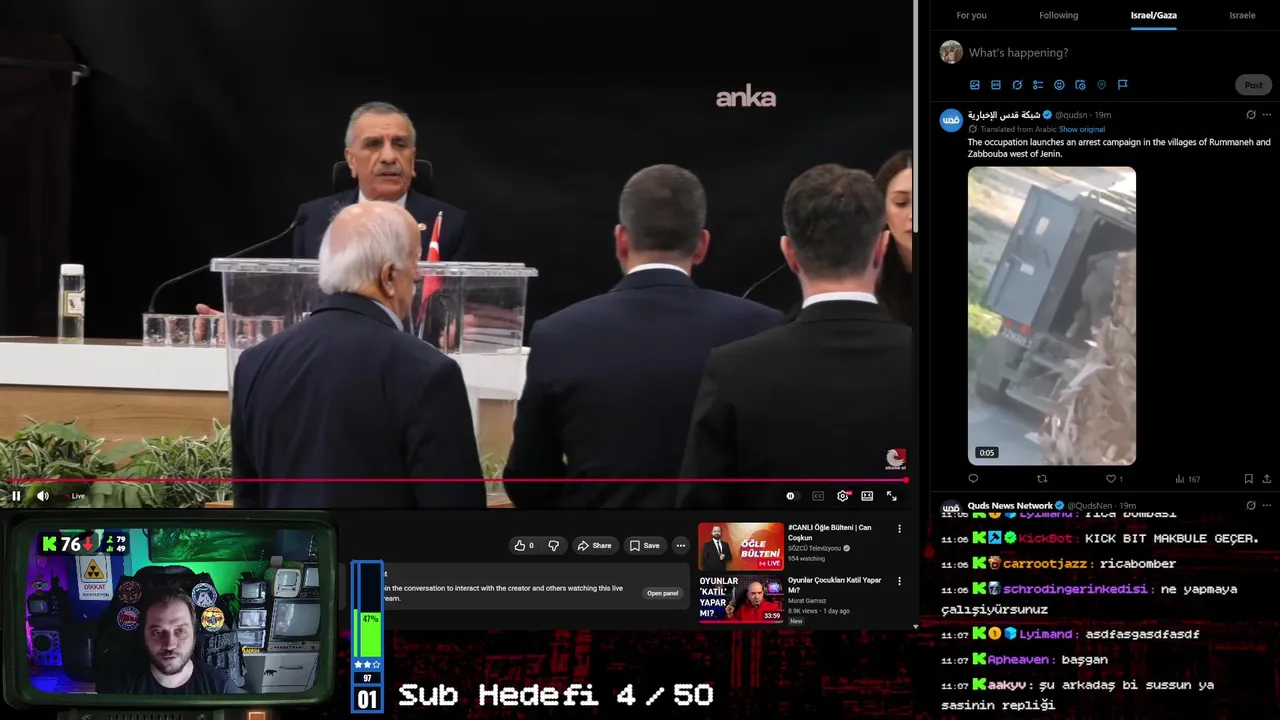
Task: Like the @qudsn tweet
Action: tap(1110, 479)
